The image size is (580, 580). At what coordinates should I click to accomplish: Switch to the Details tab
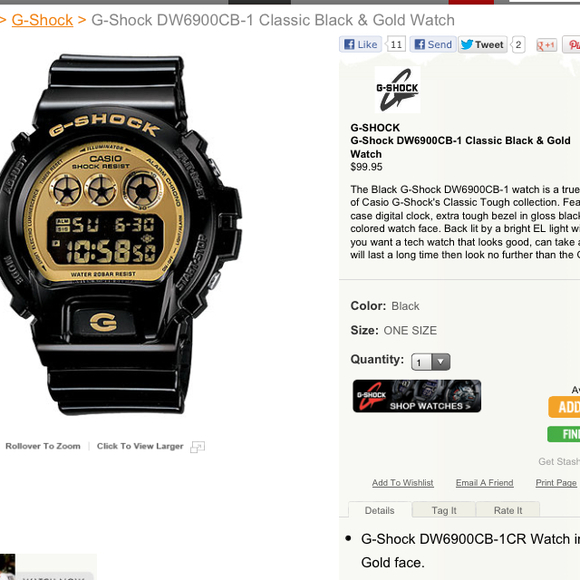380,510
